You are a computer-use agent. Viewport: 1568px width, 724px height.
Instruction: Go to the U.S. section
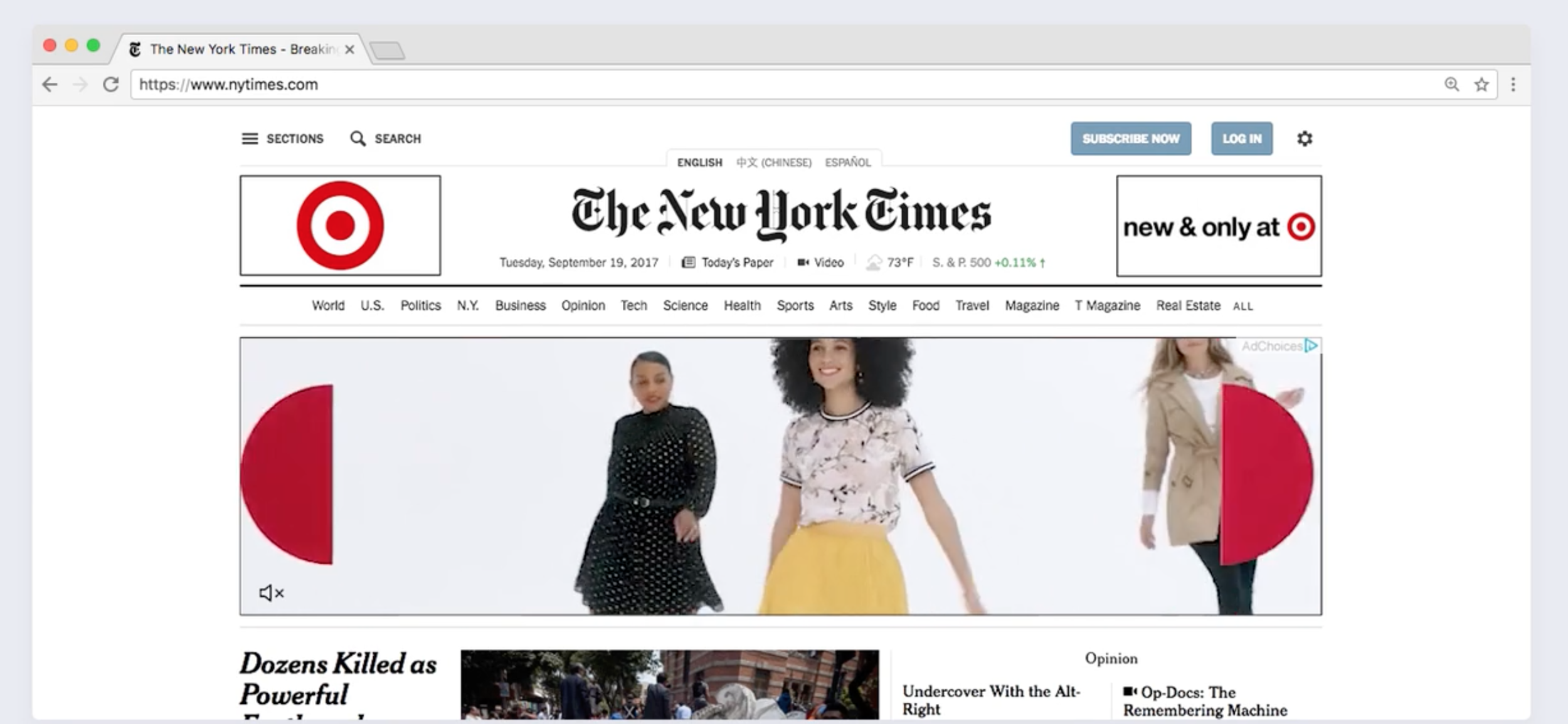click(x=372, y=306)
